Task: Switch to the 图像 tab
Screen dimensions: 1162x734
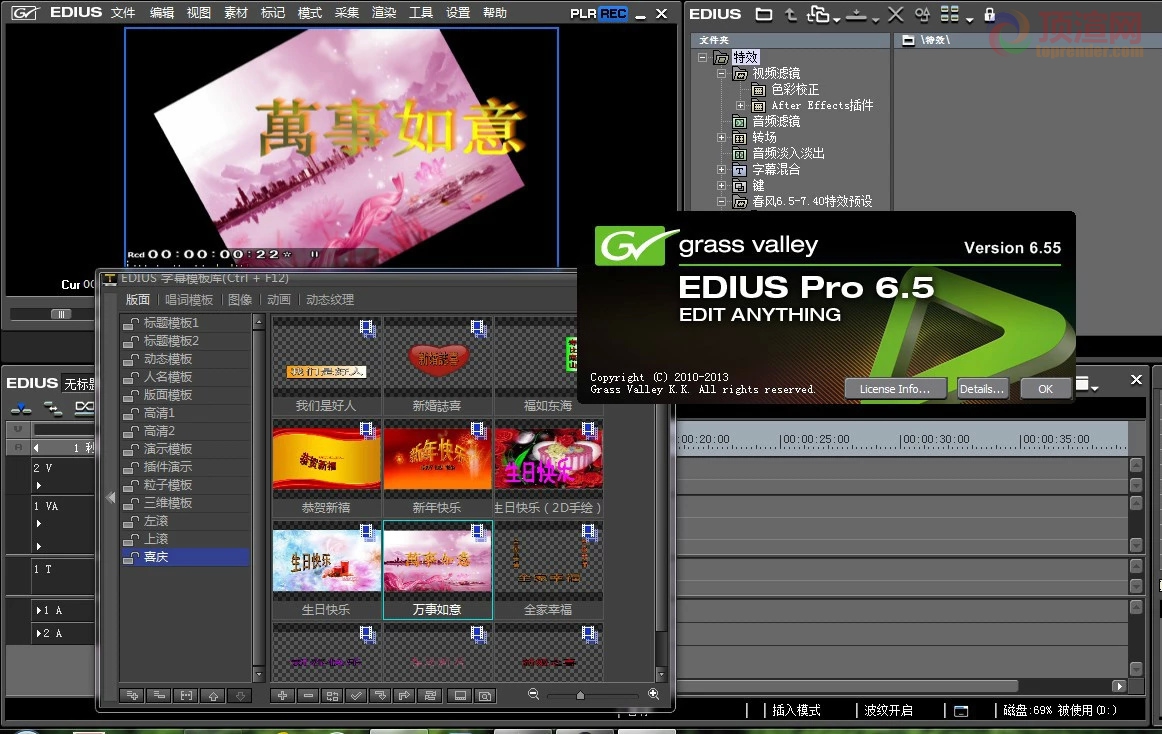Action: pos(240,300)
